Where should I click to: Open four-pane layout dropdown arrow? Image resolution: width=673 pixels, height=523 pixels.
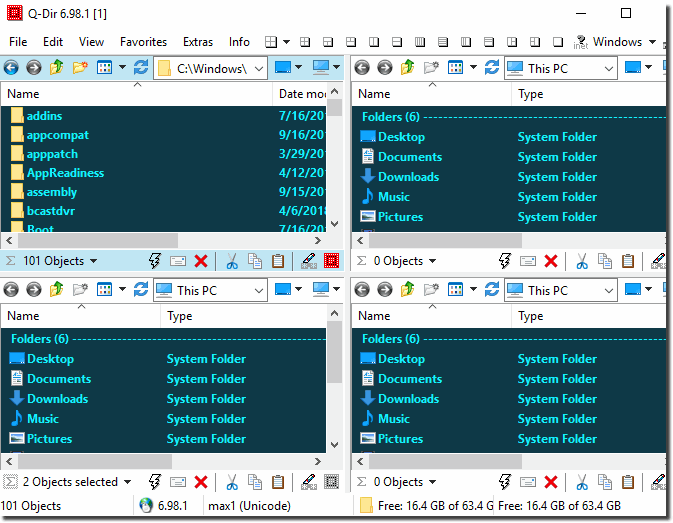286,42
